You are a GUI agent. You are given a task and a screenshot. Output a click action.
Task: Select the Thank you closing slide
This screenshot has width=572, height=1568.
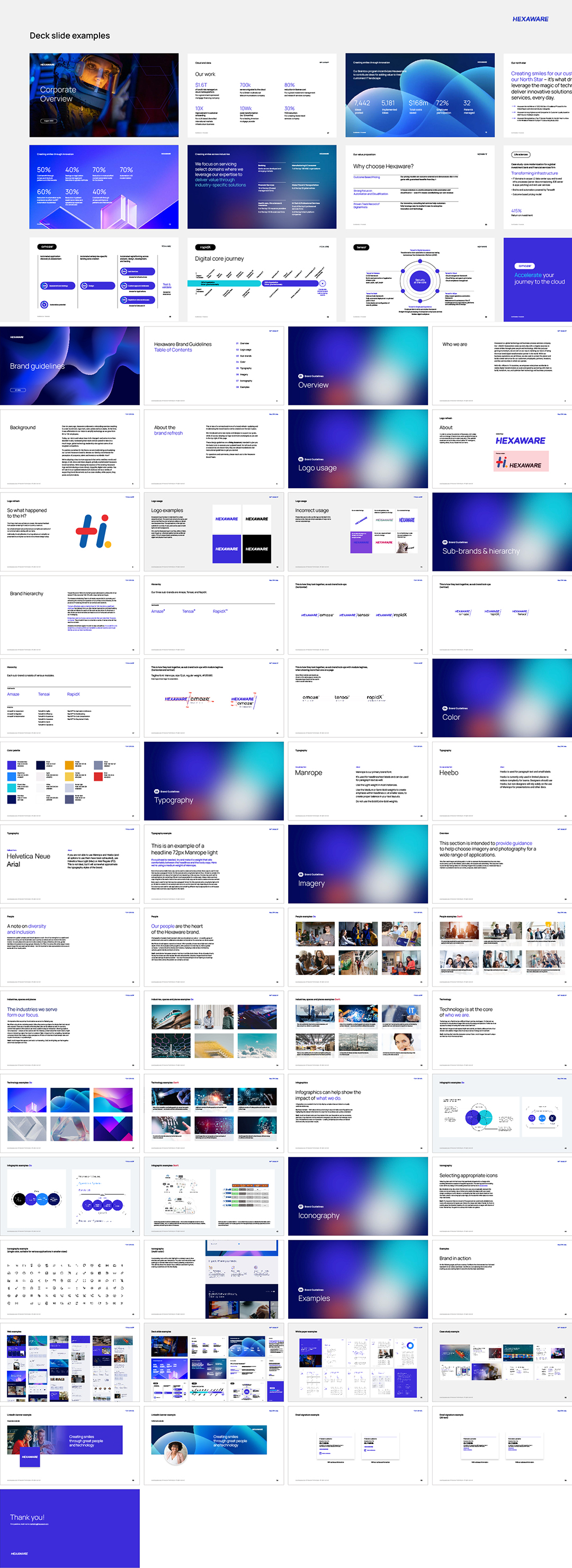tap(69, 1528)
